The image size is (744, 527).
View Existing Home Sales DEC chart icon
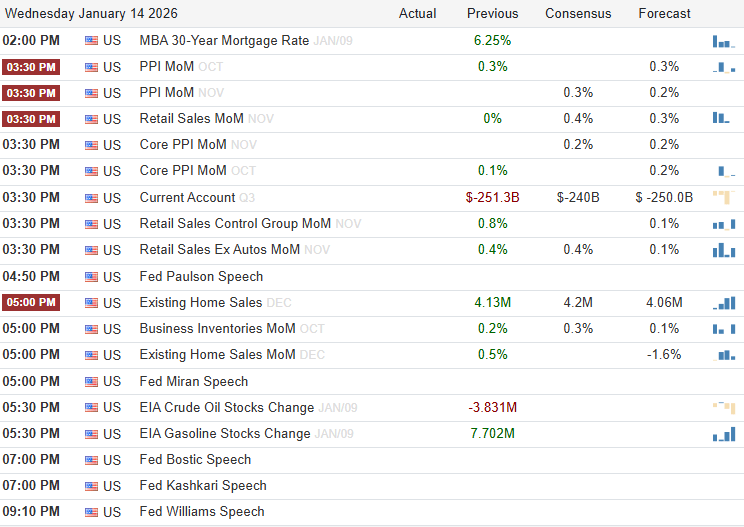(723, 302)
